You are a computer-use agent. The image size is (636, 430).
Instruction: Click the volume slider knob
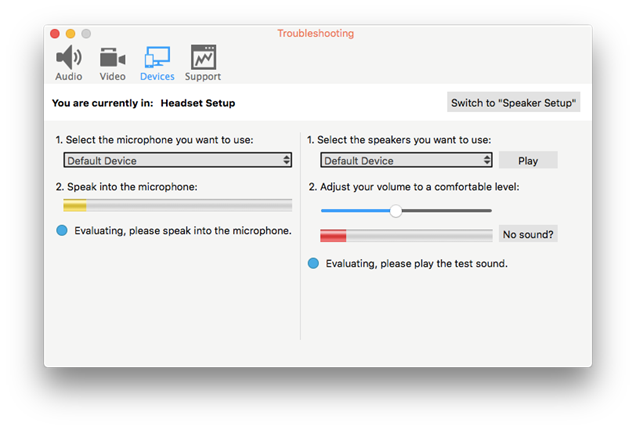point(396,211)
